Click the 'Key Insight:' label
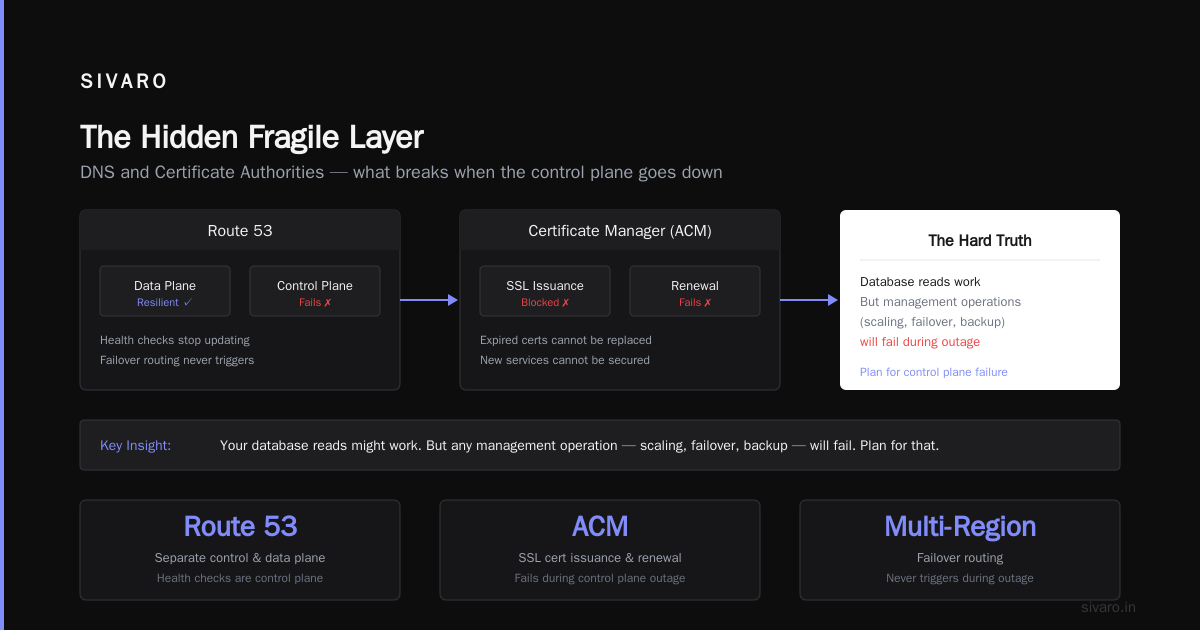Viewport: 1200px width, 630px height. 136,445
